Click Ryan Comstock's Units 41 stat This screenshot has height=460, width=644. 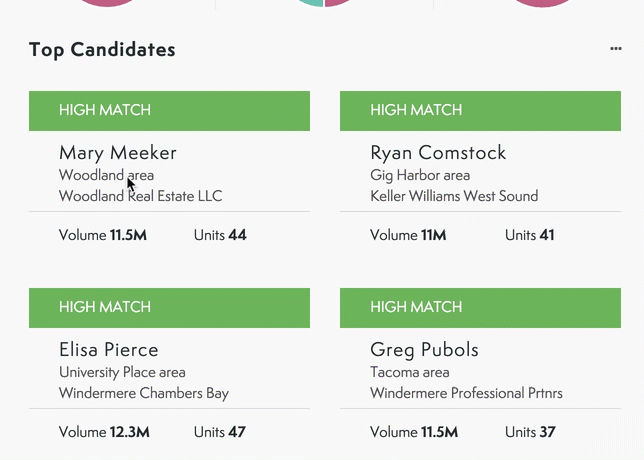pyautogui.click(x=530, y=235)
